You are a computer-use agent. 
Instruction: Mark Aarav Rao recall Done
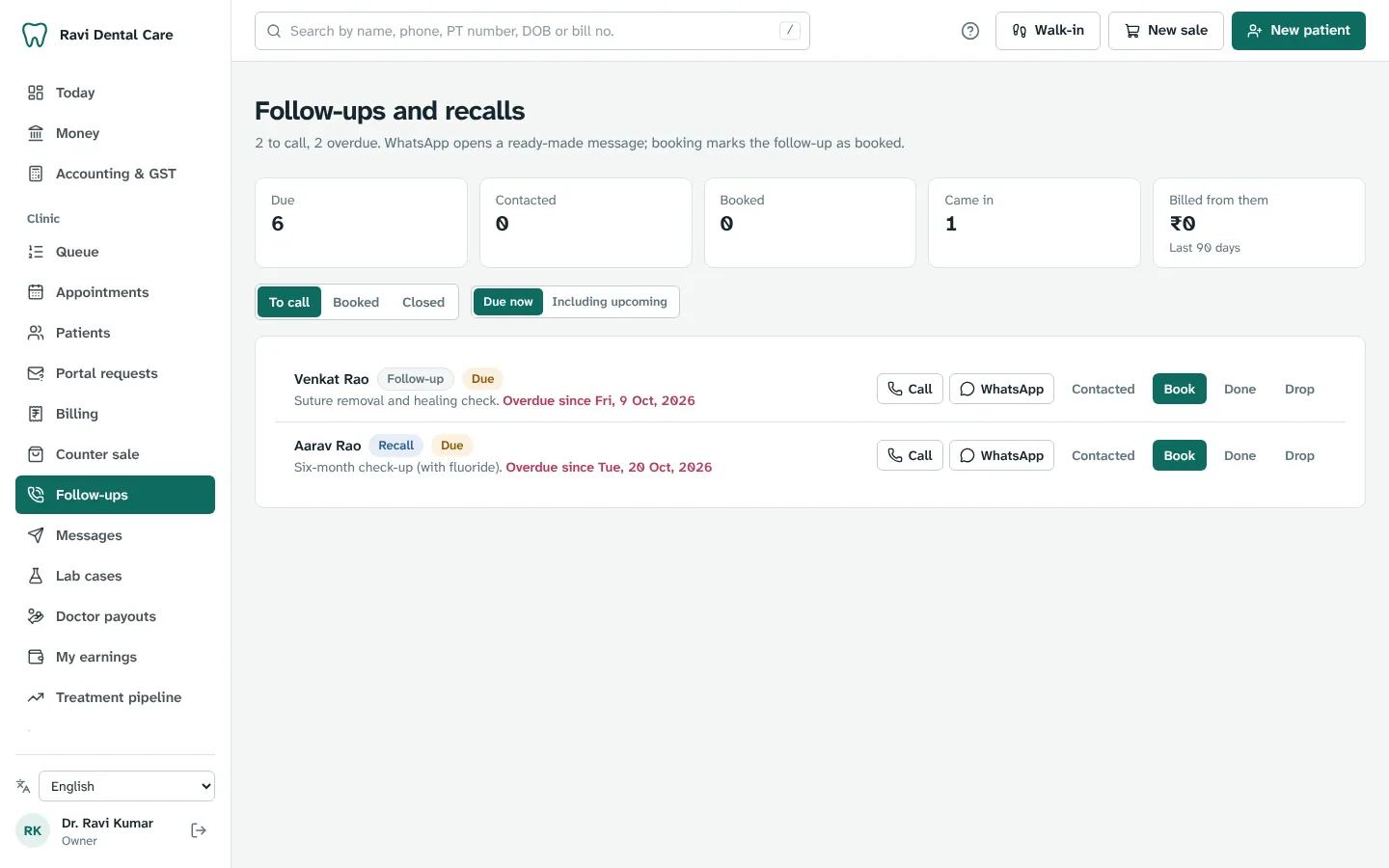pos(1240,455)
